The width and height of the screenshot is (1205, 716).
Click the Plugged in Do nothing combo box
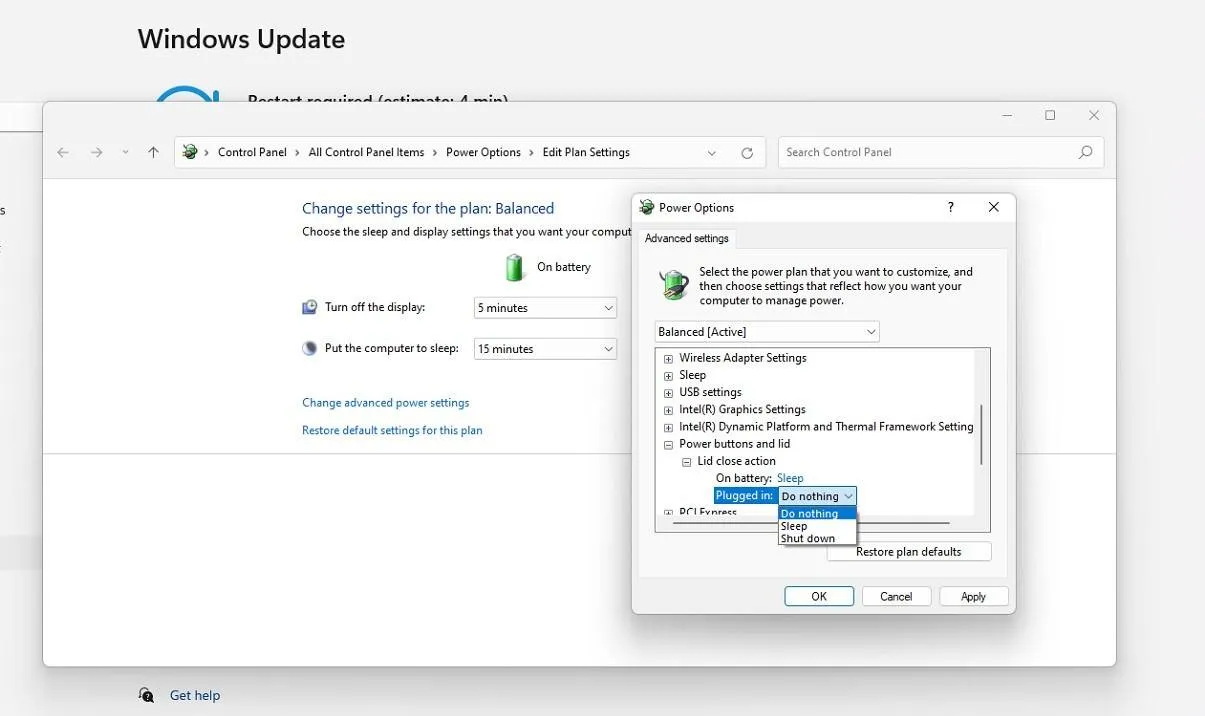click(x=817, y=496)
